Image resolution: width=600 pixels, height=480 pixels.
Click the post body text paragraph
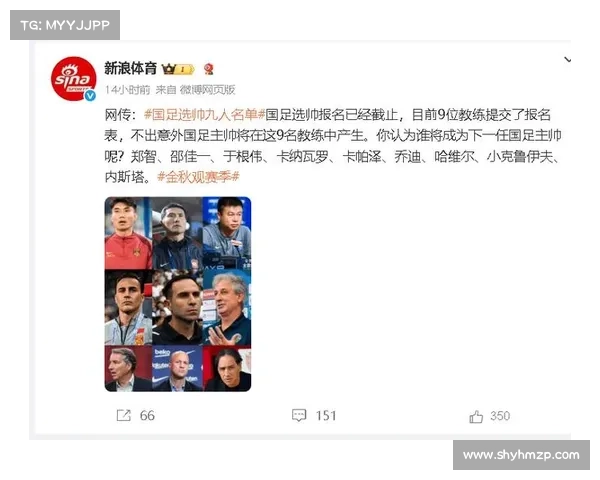click(333, 146)
